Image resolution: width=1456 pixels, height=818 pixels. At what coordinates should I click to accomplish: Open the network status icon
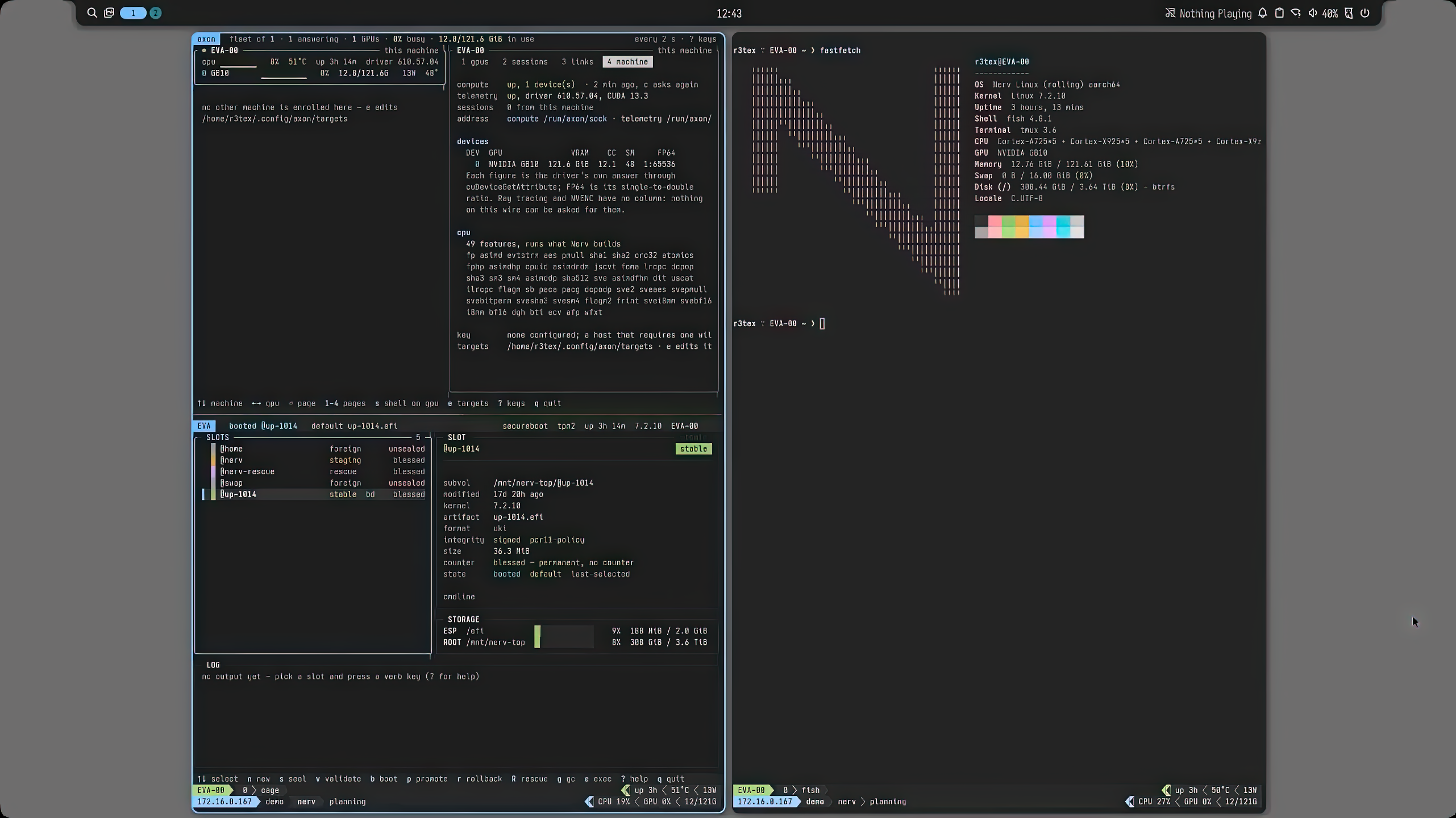click(x=1296, y=13)
